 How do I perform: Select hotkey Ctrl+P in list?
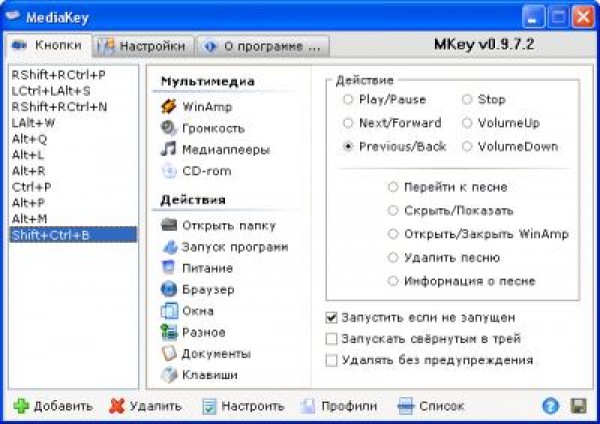pos(73,187)
